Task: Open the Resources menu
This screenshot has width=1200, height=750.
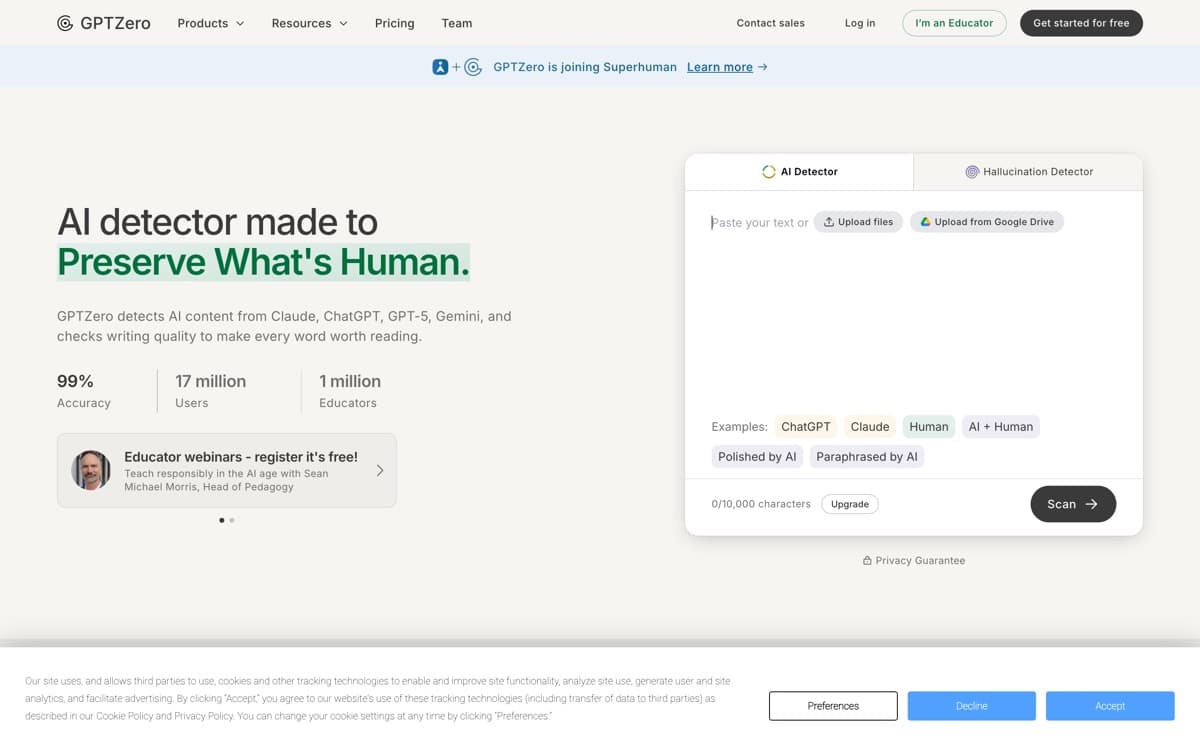Action: coord(310,23)
